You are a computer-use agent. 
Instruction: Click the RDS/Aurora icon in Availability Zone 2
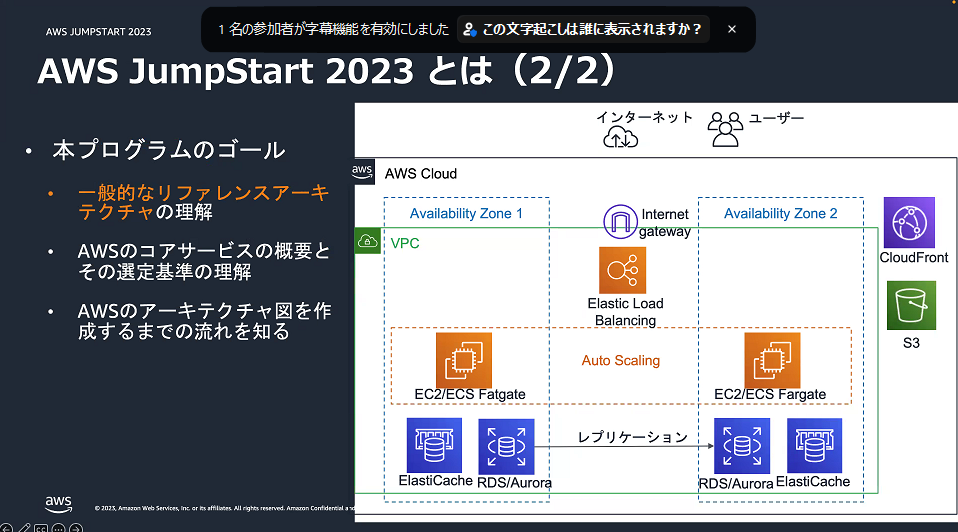pyautogui.click(x=742, y=446)
